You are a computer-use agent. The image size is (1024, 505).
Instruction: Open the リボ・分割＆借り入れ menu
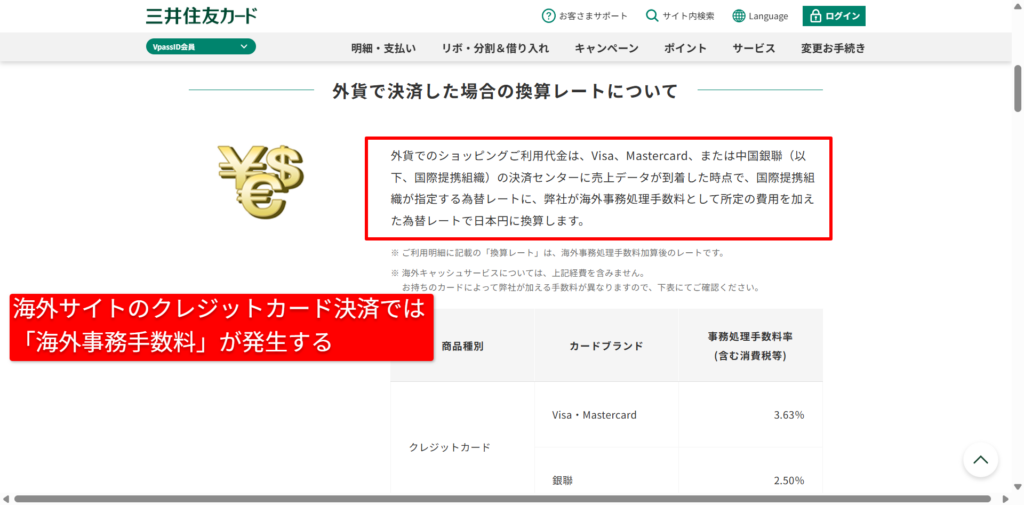(495, 48)
